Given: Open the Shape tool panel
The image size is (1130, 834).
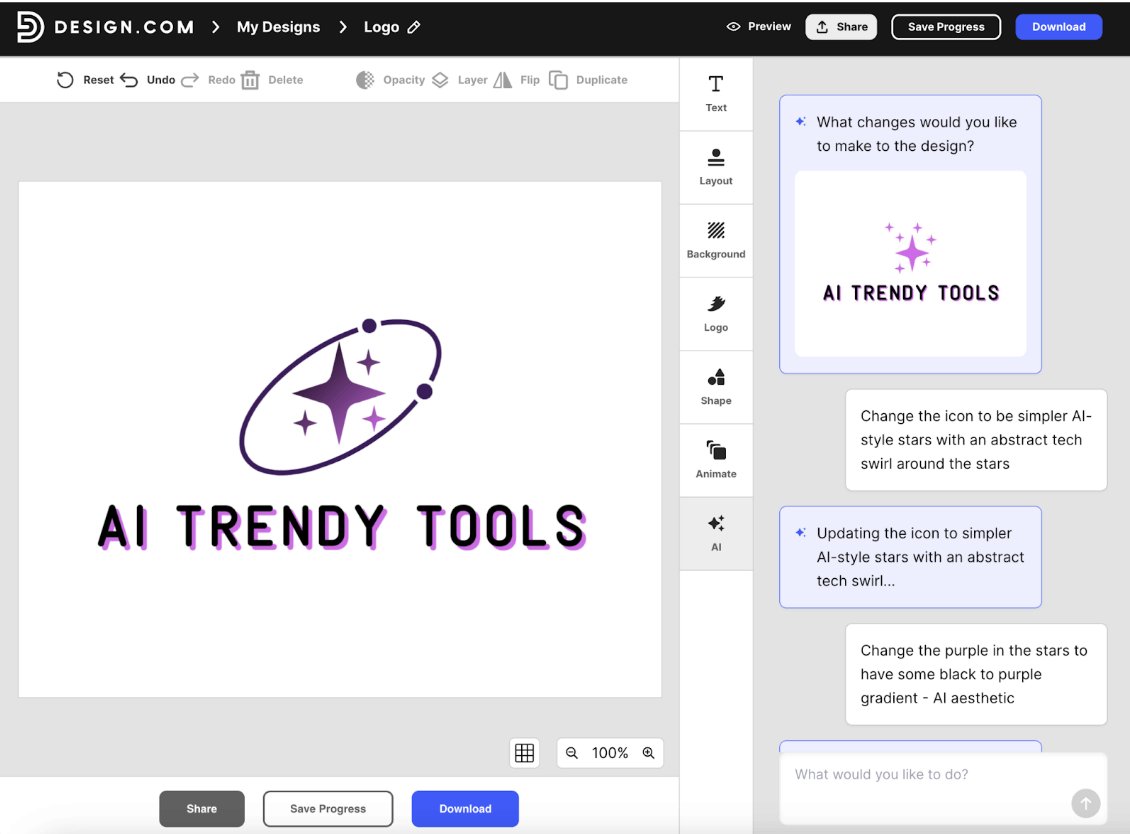Looking at the screenshot, I should pos(716,387).
